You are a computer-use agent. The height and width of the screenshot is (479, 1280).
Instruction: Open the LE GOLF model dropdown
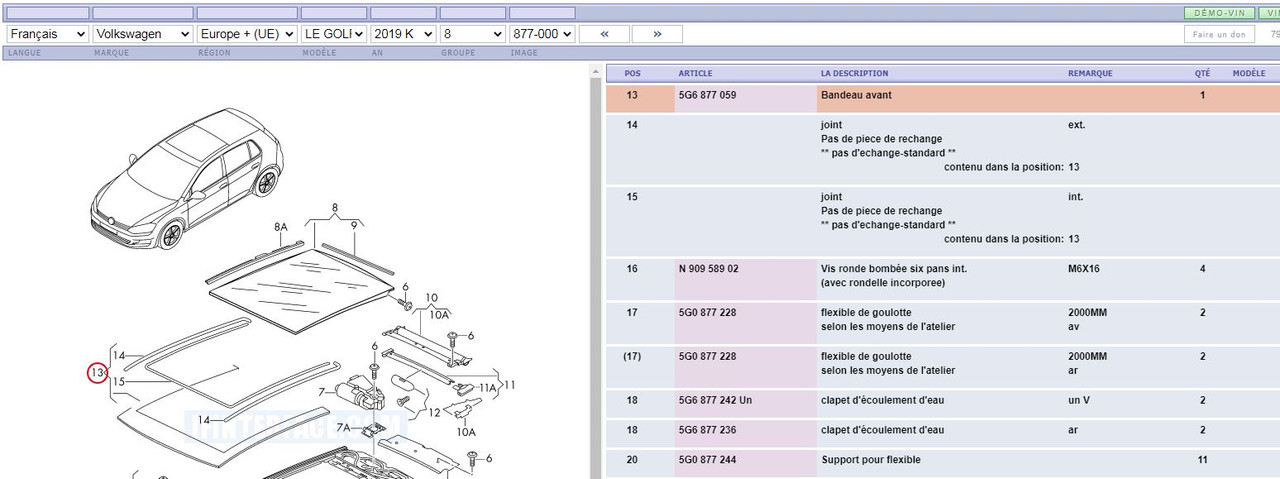[x=334, y=34]
